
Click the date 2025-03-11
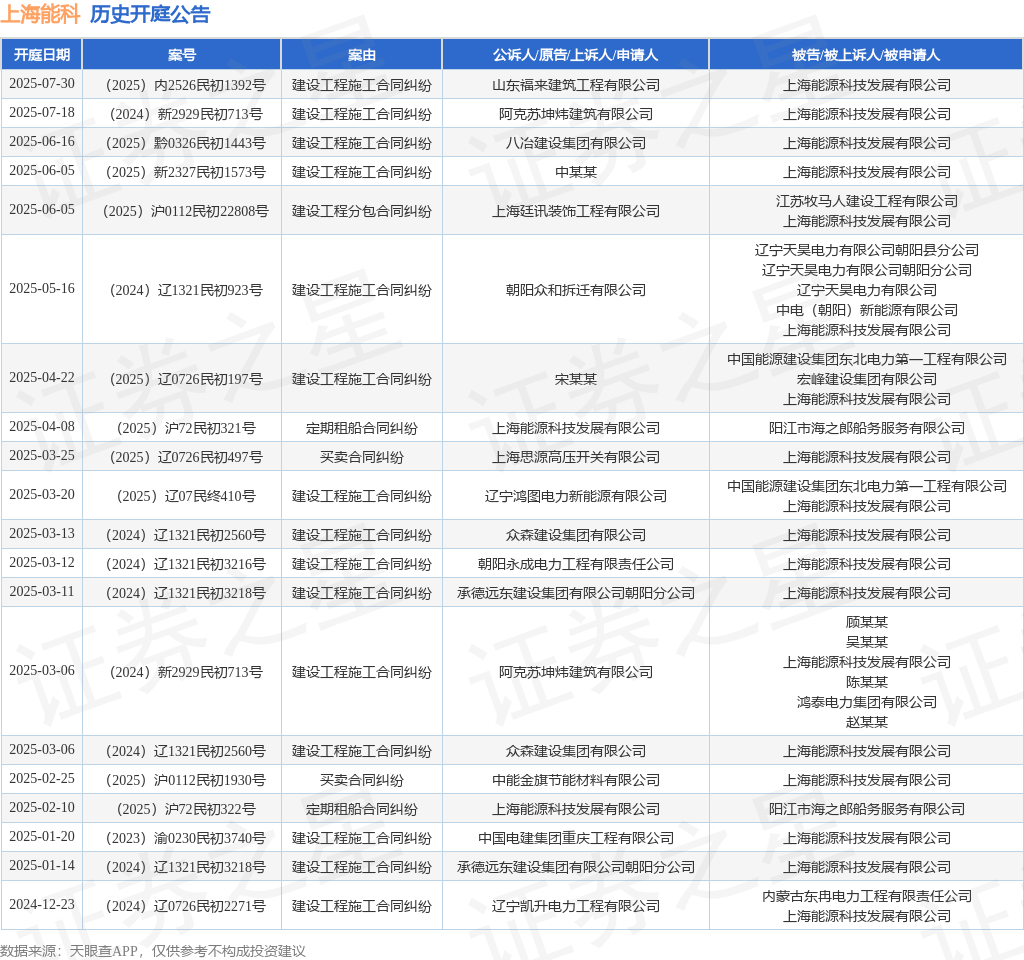(42, 592)
